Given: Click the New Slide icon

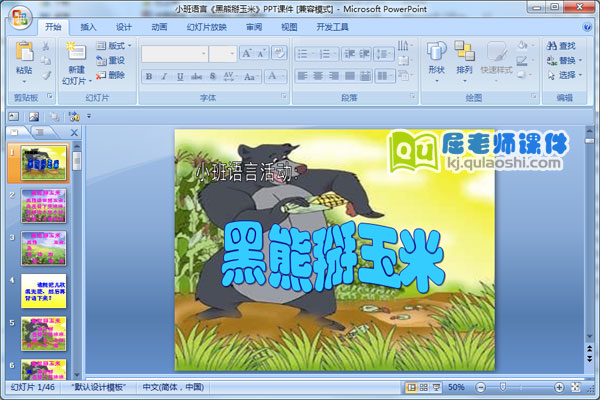Looking at the screenshot, I should [76, 51].
